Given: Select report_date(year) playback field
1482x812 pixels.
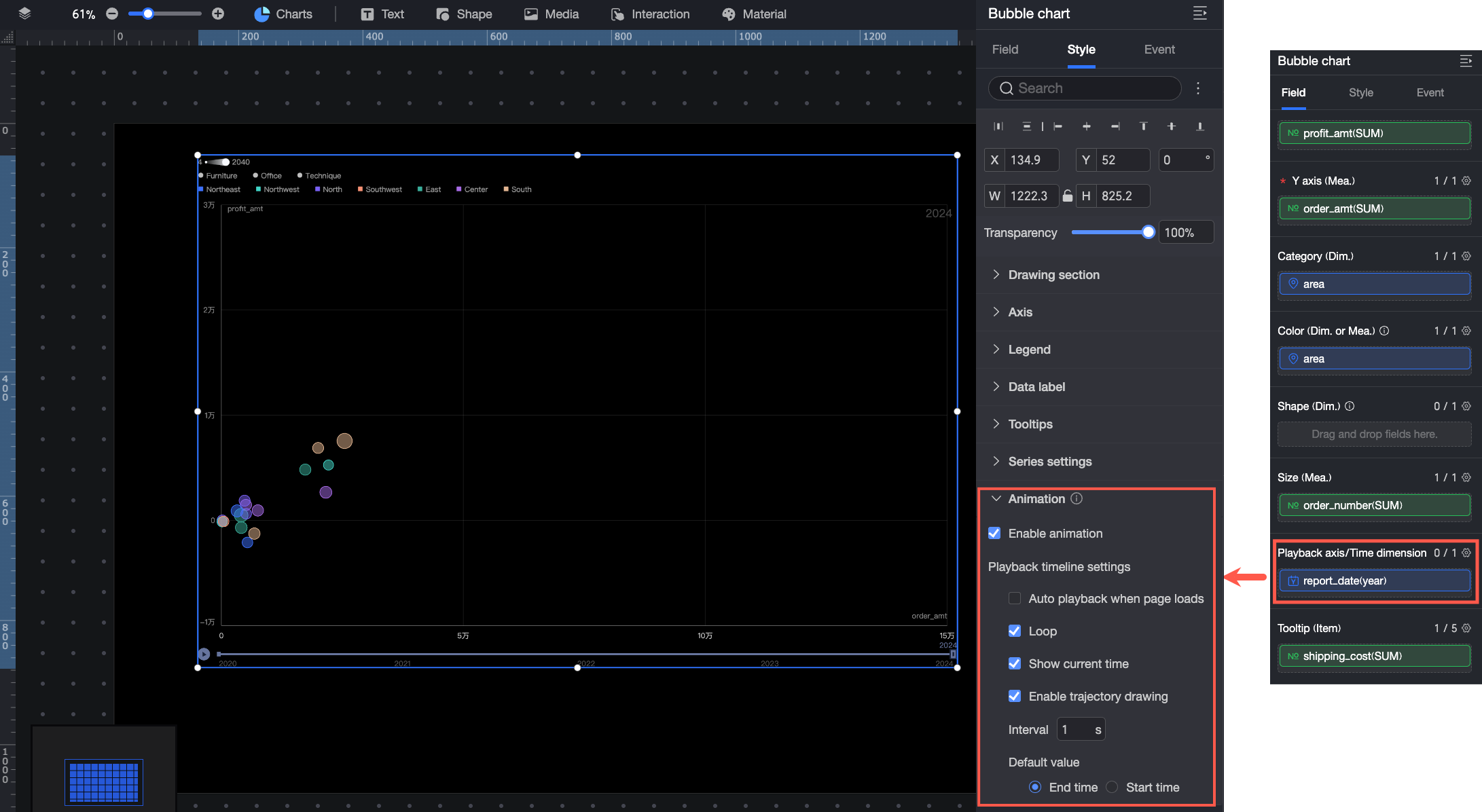Looking at the screenshot, I should (x=1375, y=580).
